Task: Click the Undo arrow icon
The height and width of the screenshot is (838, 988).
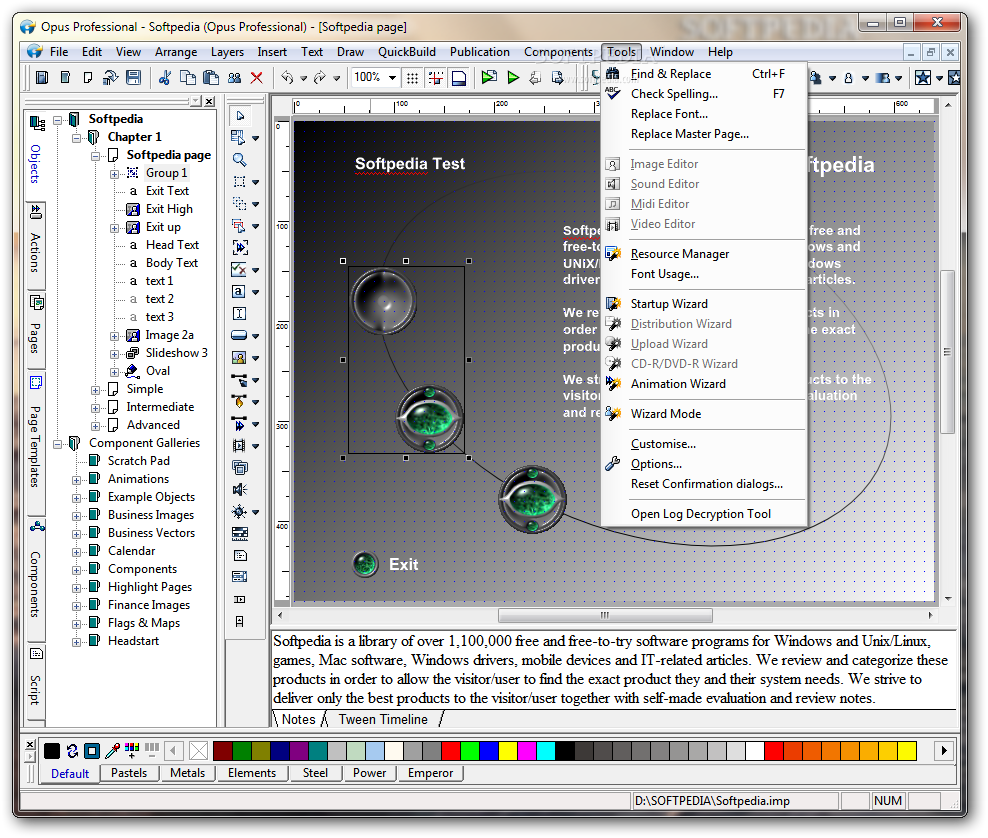Action: click(x=287, y=77)
